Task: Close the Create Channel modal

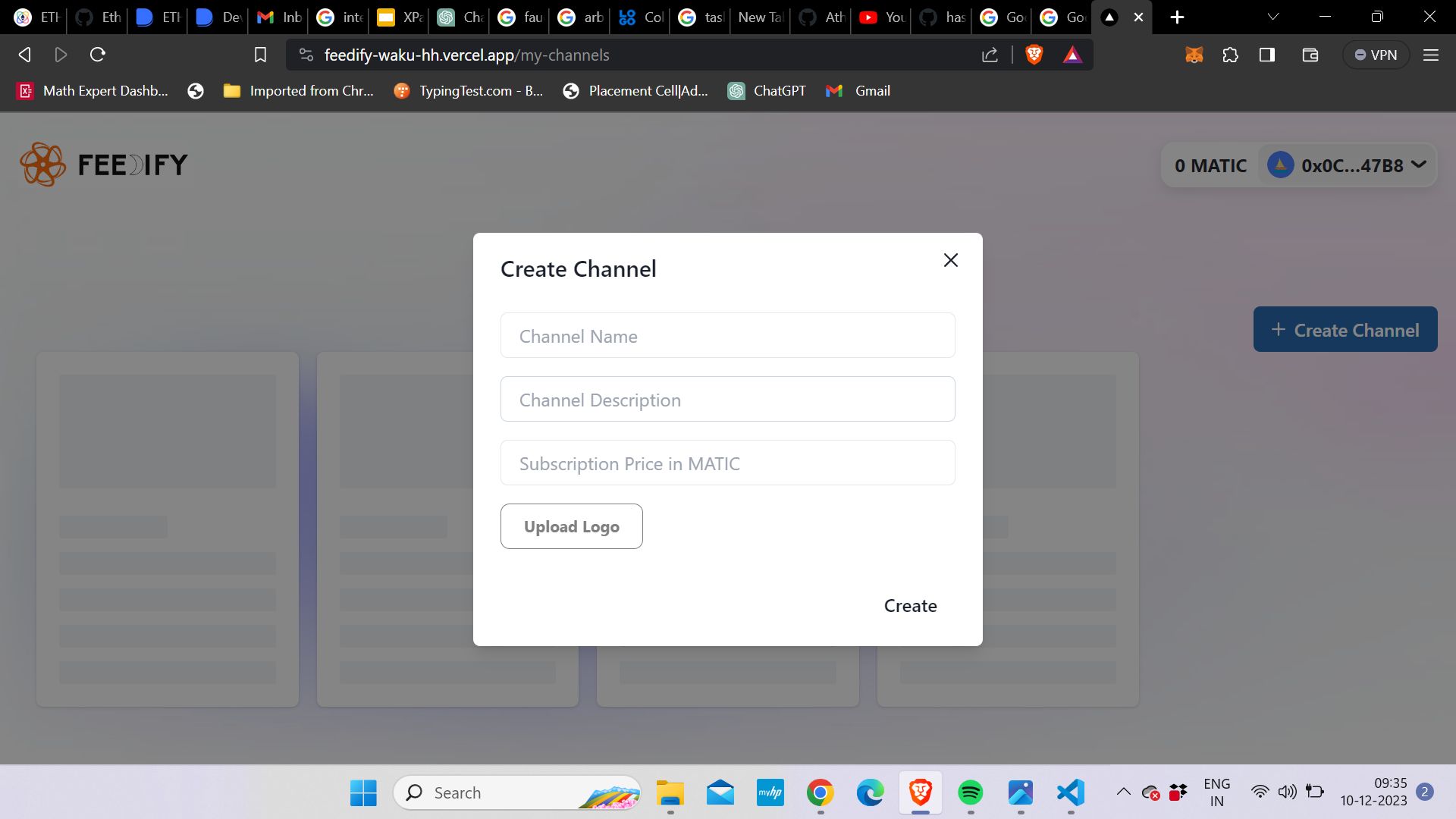Action: [949, 260]
